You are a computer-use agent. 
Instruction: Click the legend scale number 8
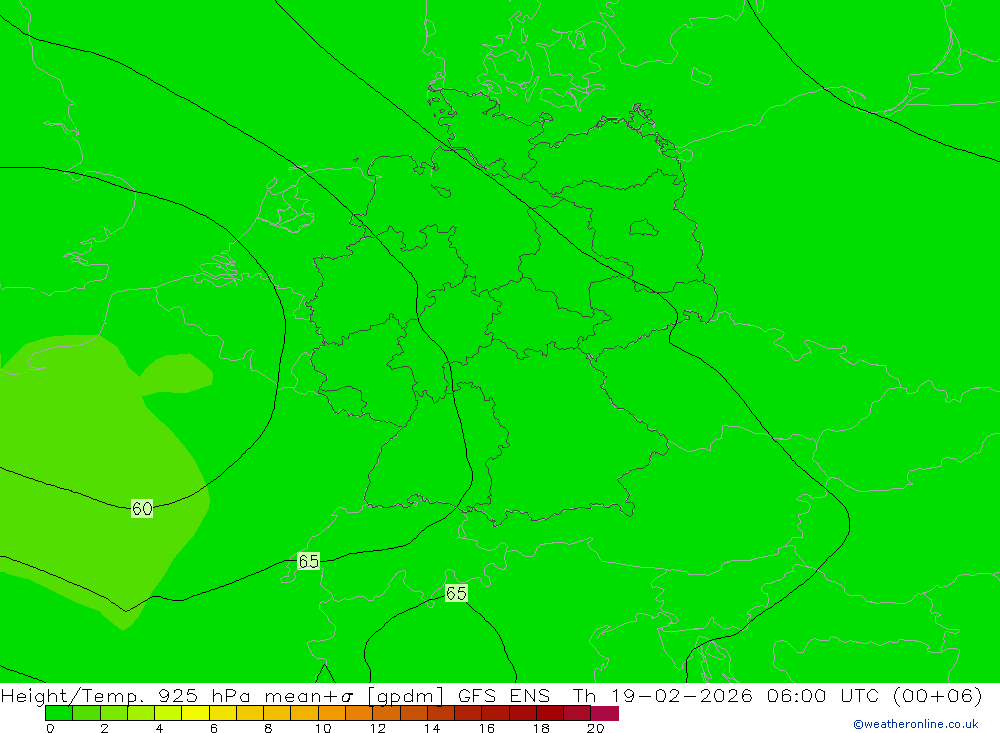tap(268, 728)
